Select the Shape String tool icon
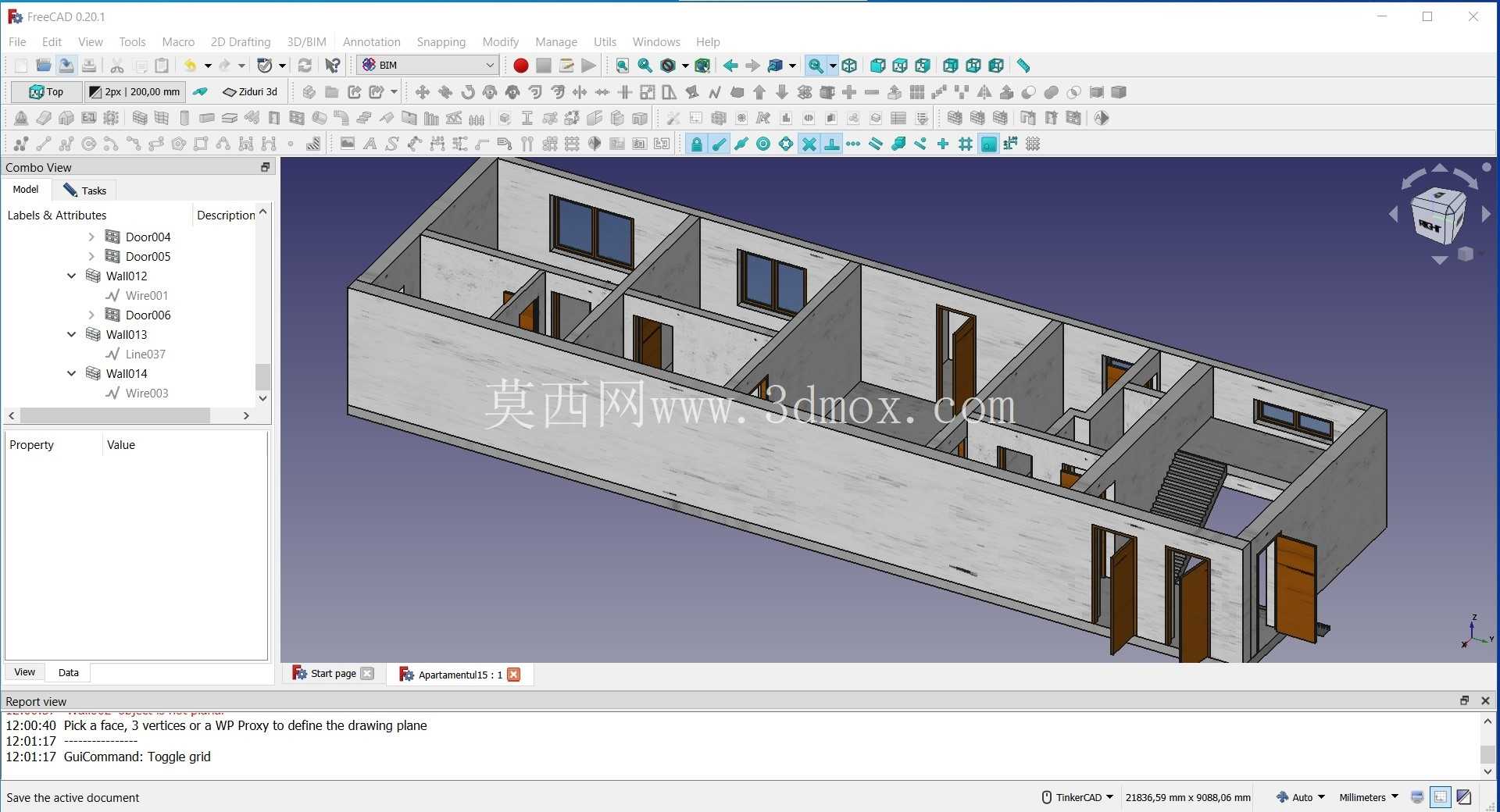Image resolution: width=1500 pixels, height=812 pixels. [392, 144]
